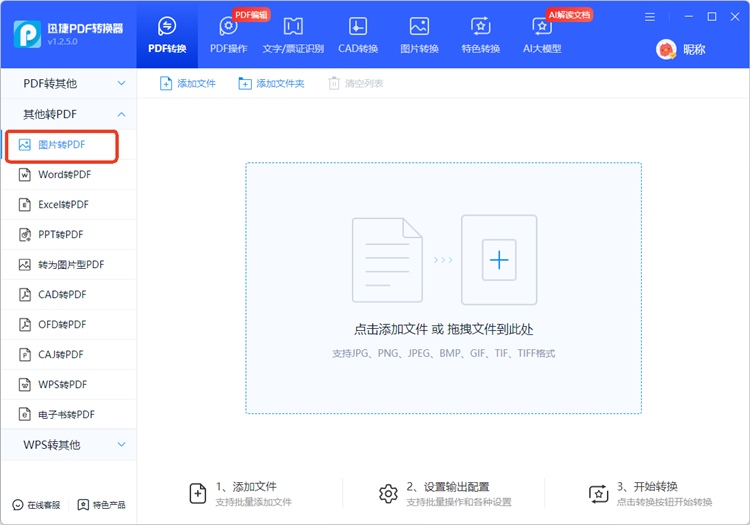Screen dimensions: 750x525
Task: Click the 电子书转PDF icon
Action: (x=25, y=415)
